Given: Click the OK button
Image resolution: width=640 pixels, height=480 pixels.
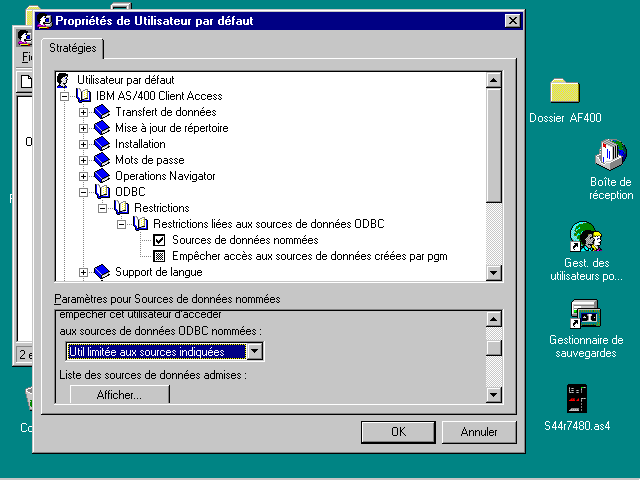Looking at the screenshot, I should point(398,432).
